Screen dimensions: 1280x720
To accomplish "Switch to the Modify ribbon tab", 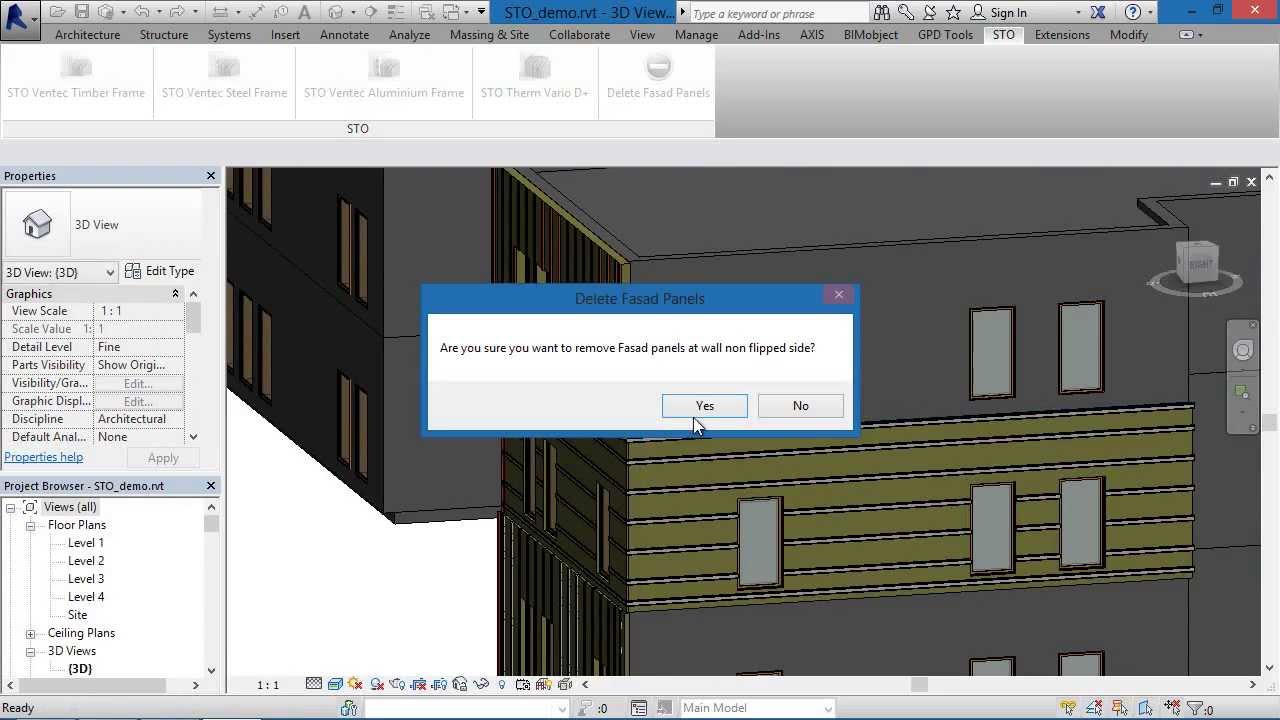I will [1129, 35].
